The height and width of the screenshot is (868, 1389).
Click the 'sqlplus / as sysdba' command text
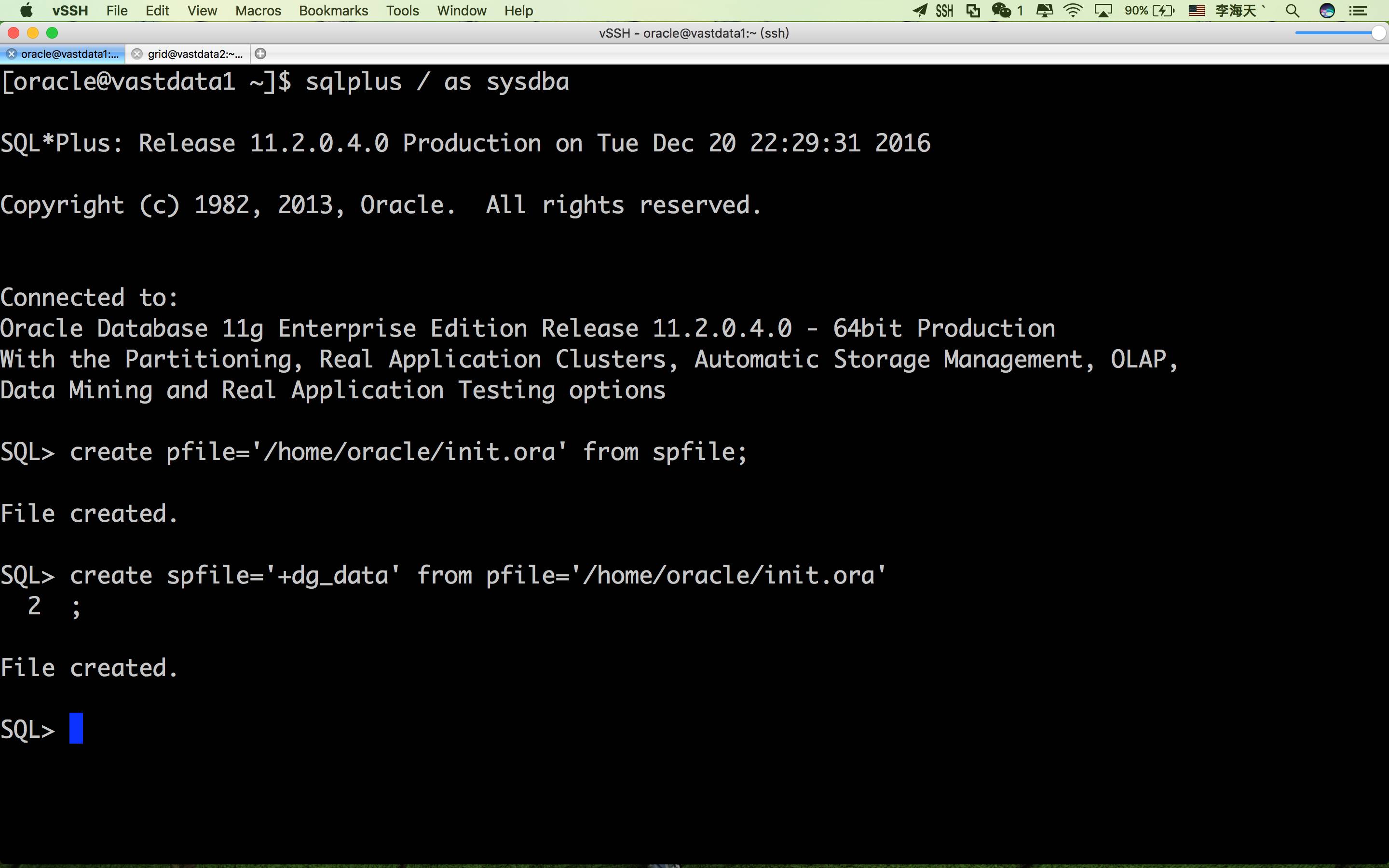437,81
